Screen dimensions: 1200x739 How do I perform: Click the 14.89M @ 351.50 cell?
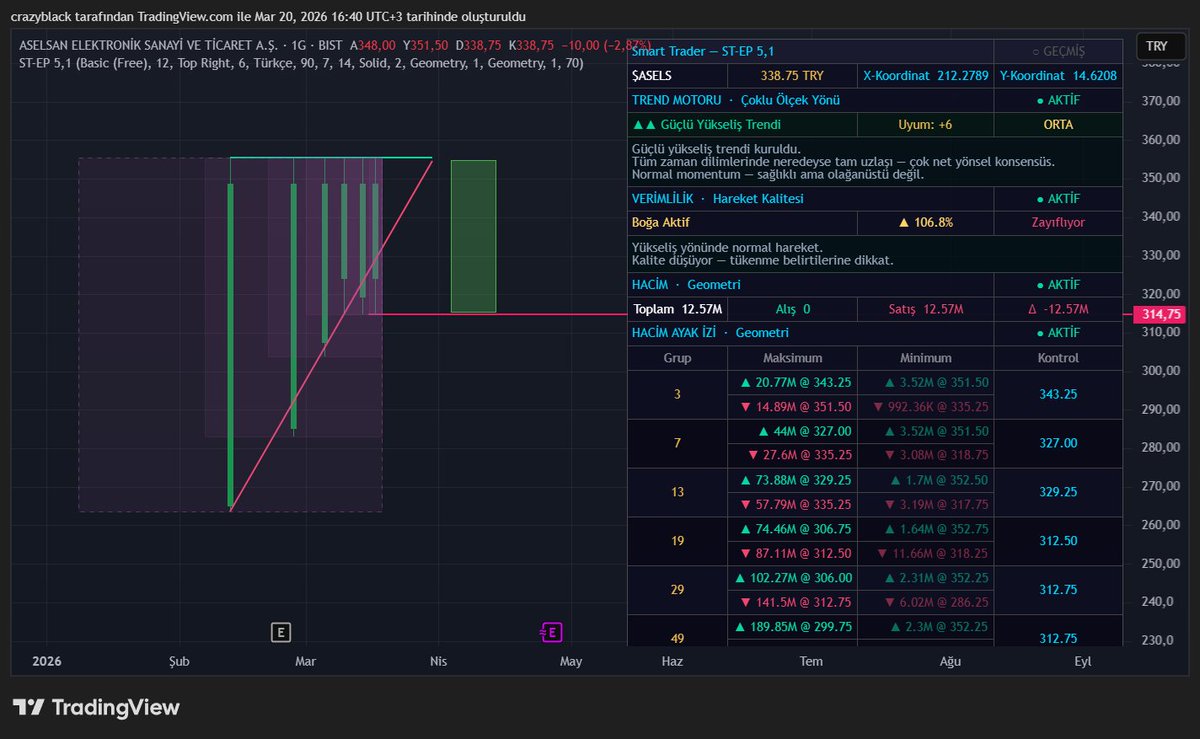pyautogui.click(x=792, y=407)
